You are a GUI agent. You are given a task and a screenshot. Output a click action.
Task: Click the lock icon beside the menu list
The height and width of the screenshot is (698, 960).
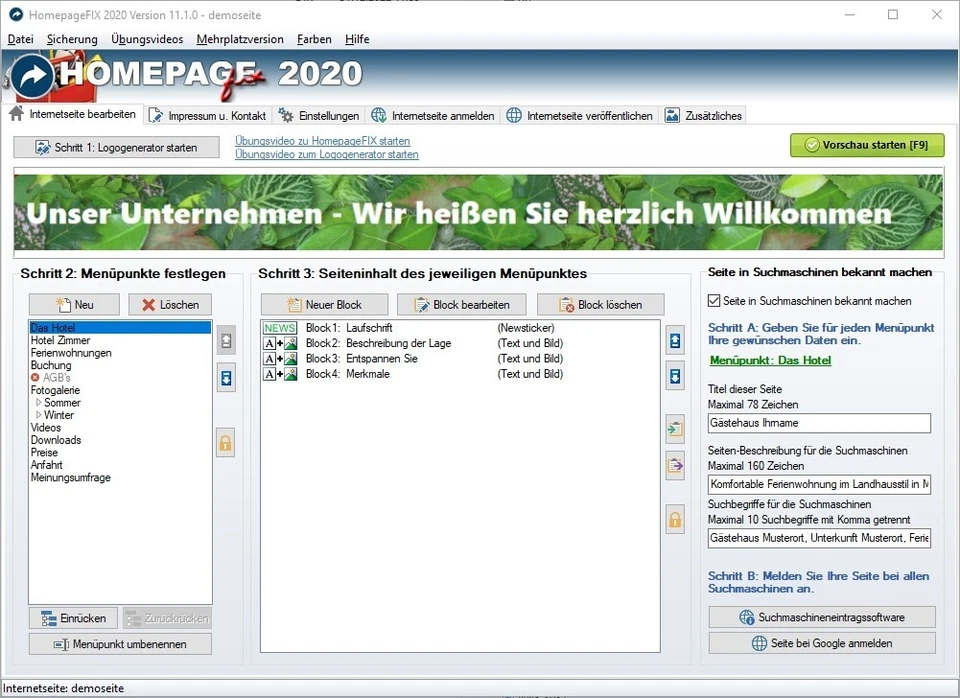(225, 443)
